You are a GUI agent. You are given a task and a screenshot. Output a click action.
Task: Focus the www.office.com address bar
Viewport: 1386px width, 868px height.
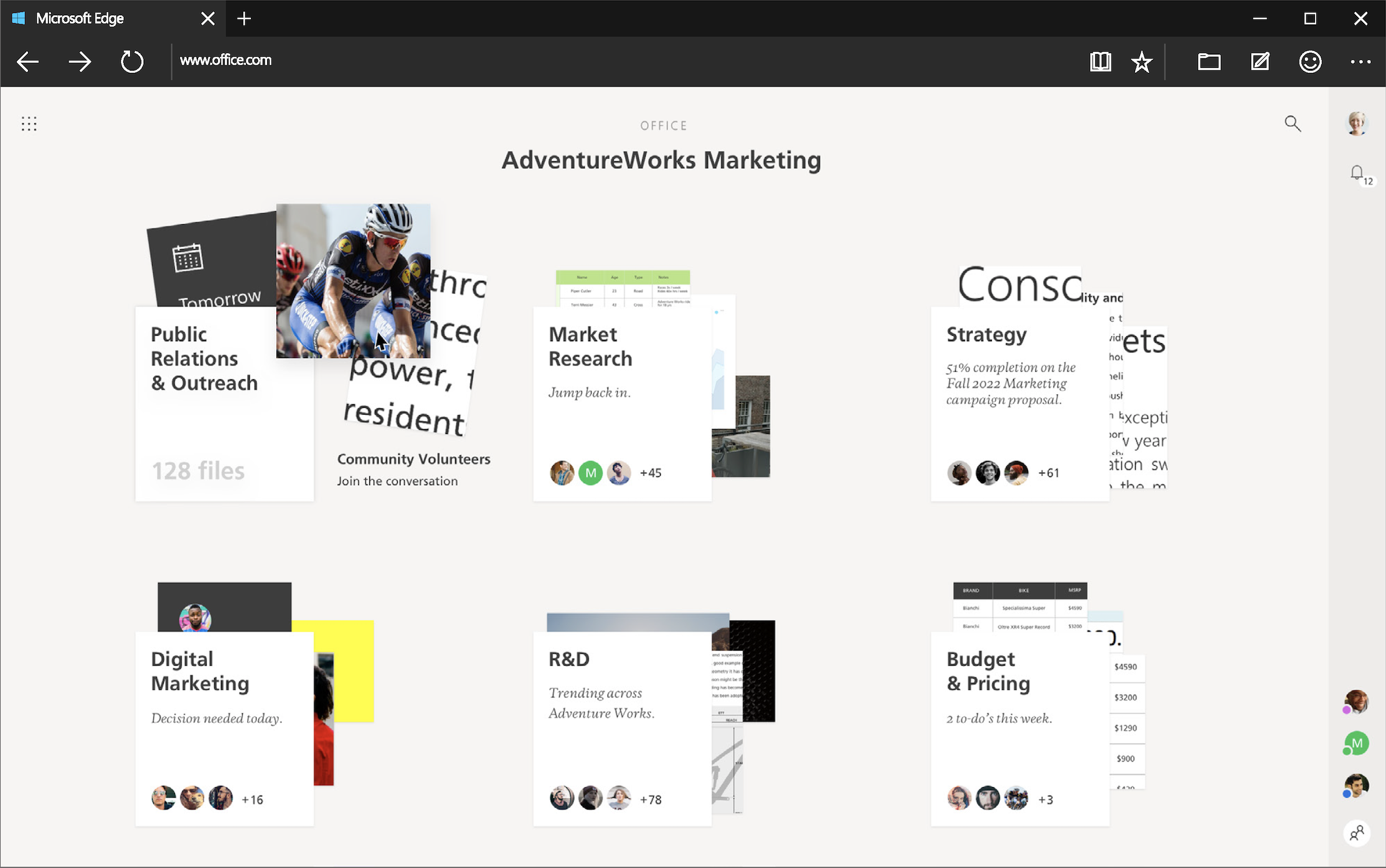tap(225, 60)
